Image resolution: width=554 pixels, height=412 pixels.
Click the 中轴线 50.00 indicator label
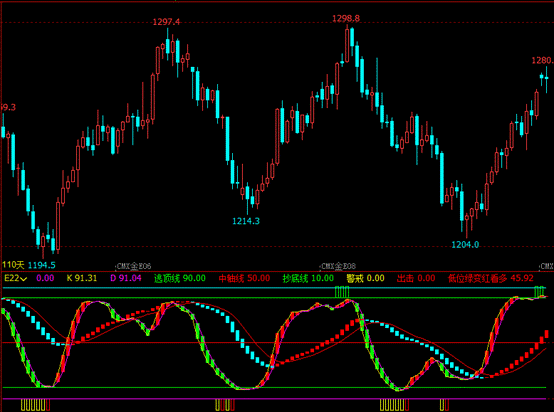click(x=244, y=278)
